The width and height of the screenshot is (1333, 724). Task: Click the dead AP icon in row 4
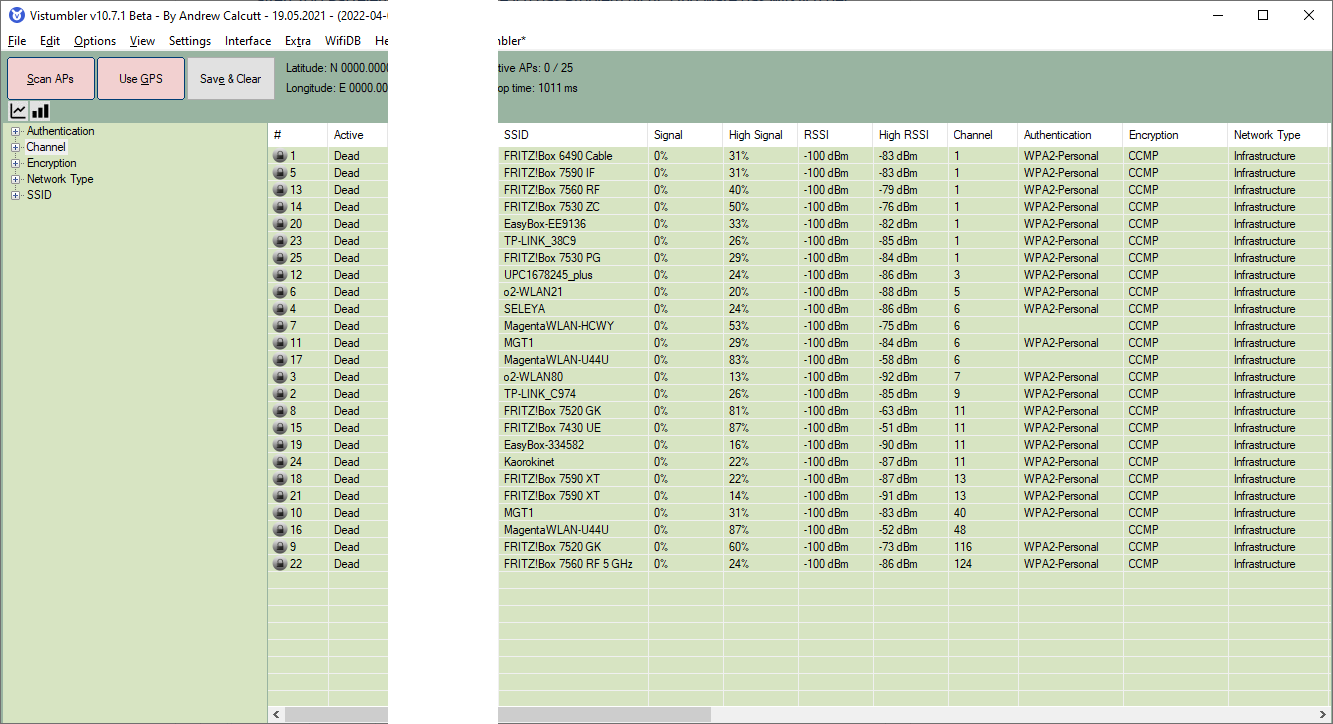tap(280, 309)
